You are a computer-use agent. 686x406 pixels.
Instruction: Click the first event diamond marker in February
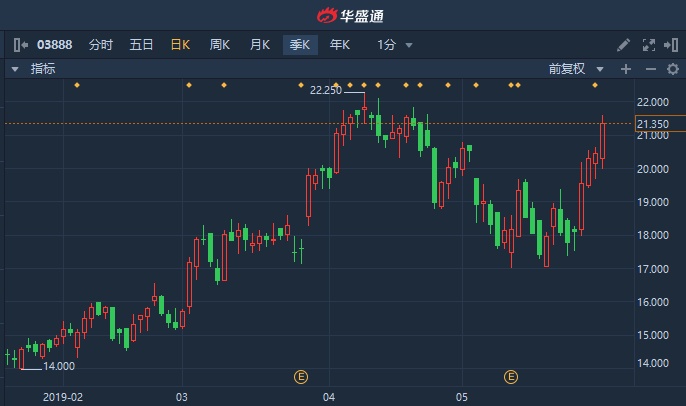77,85
